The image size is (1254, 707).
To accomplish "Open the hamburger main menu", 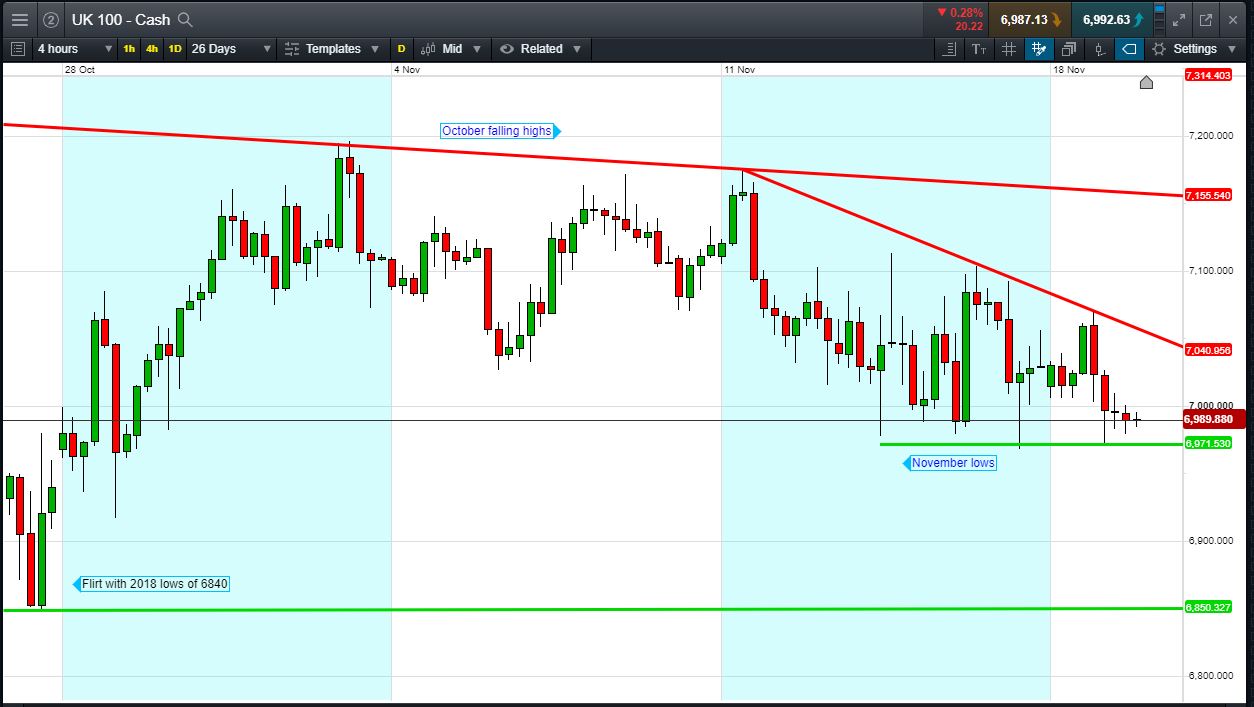I will click(x=19, y=19).
